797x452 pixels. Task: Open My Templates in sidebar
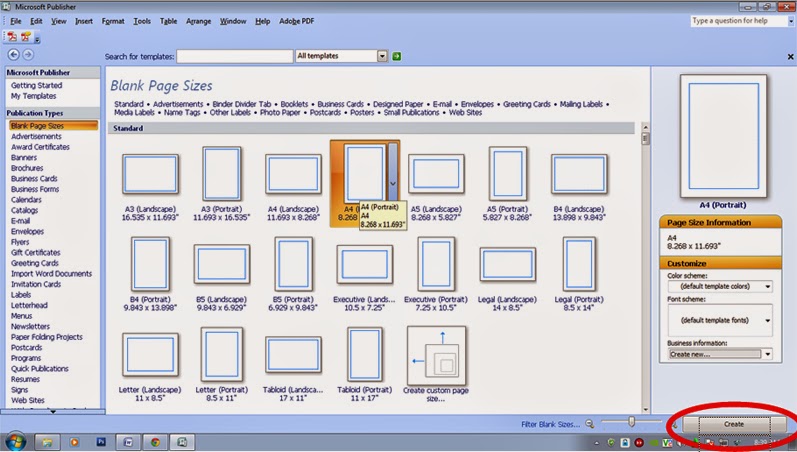pyautogui.click(x=34, y=96)
